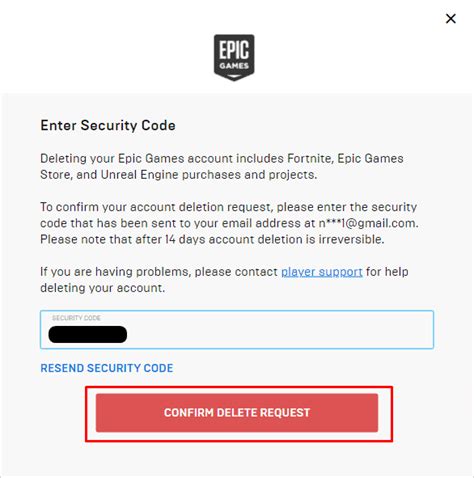Click the If you are having problems text
This screenshot has height=478, width=474.
(116, 272)
